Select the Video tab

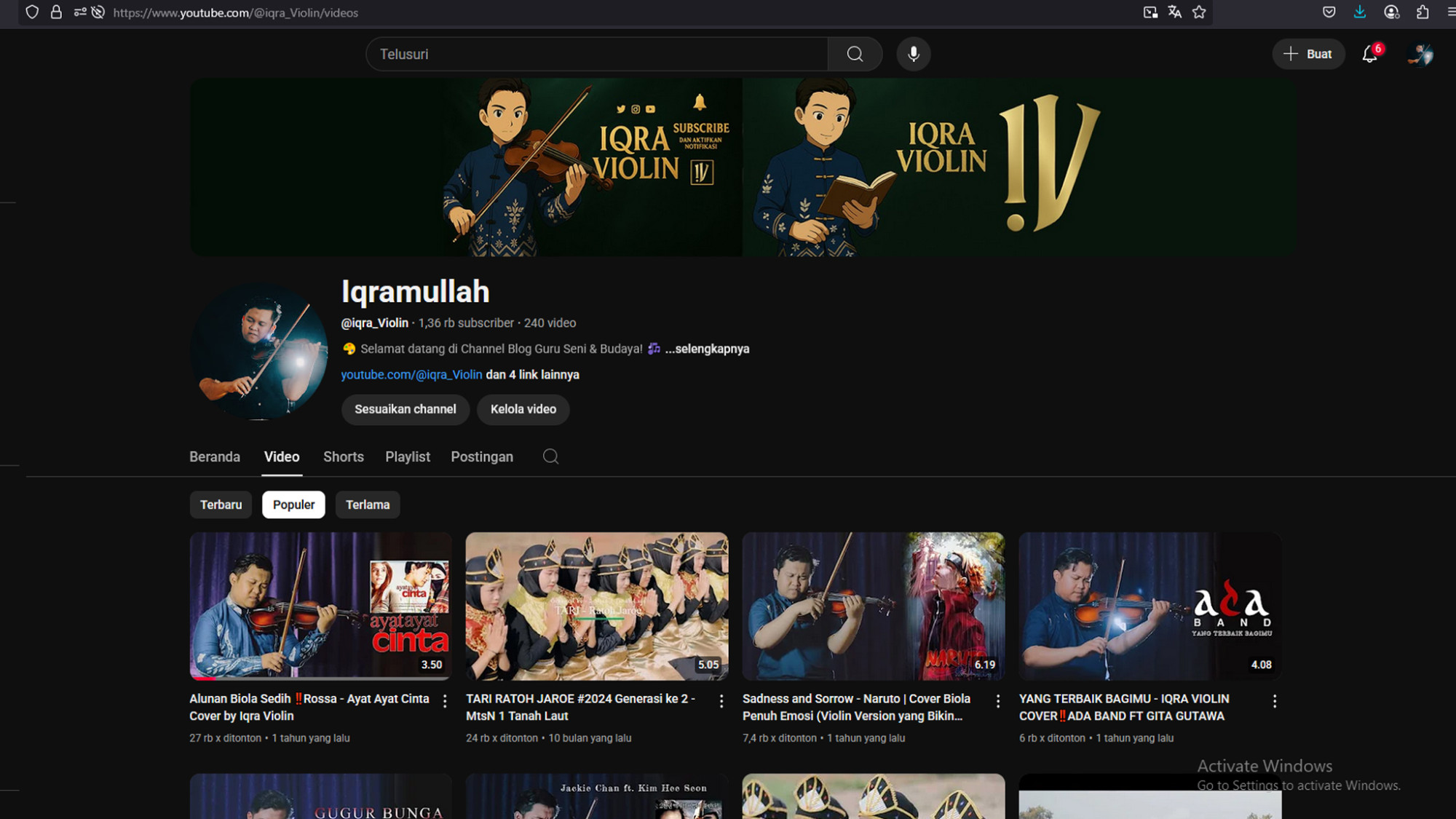pyautogui.click(x=282, y=456)
